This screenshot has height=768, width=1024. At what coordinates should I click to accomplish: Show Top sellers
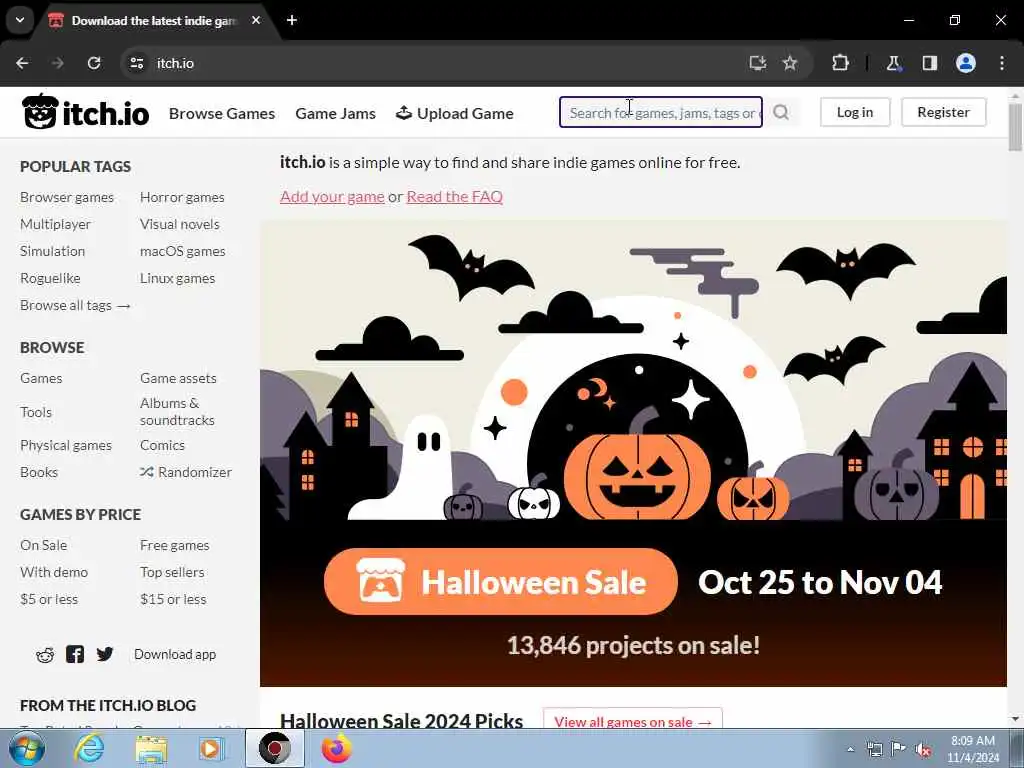point(172,572)
